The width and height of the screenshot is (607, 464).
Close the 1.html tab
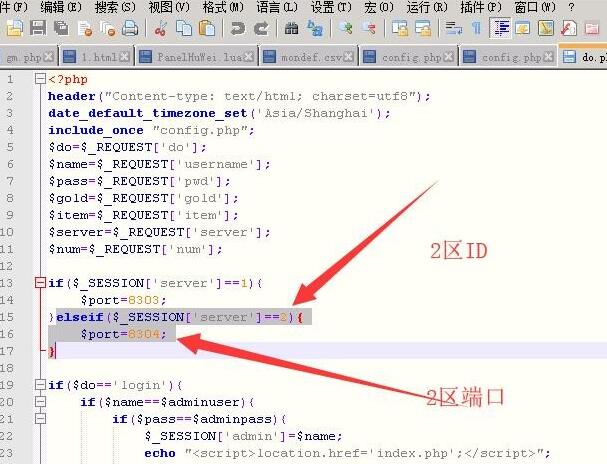pos(124,58)
